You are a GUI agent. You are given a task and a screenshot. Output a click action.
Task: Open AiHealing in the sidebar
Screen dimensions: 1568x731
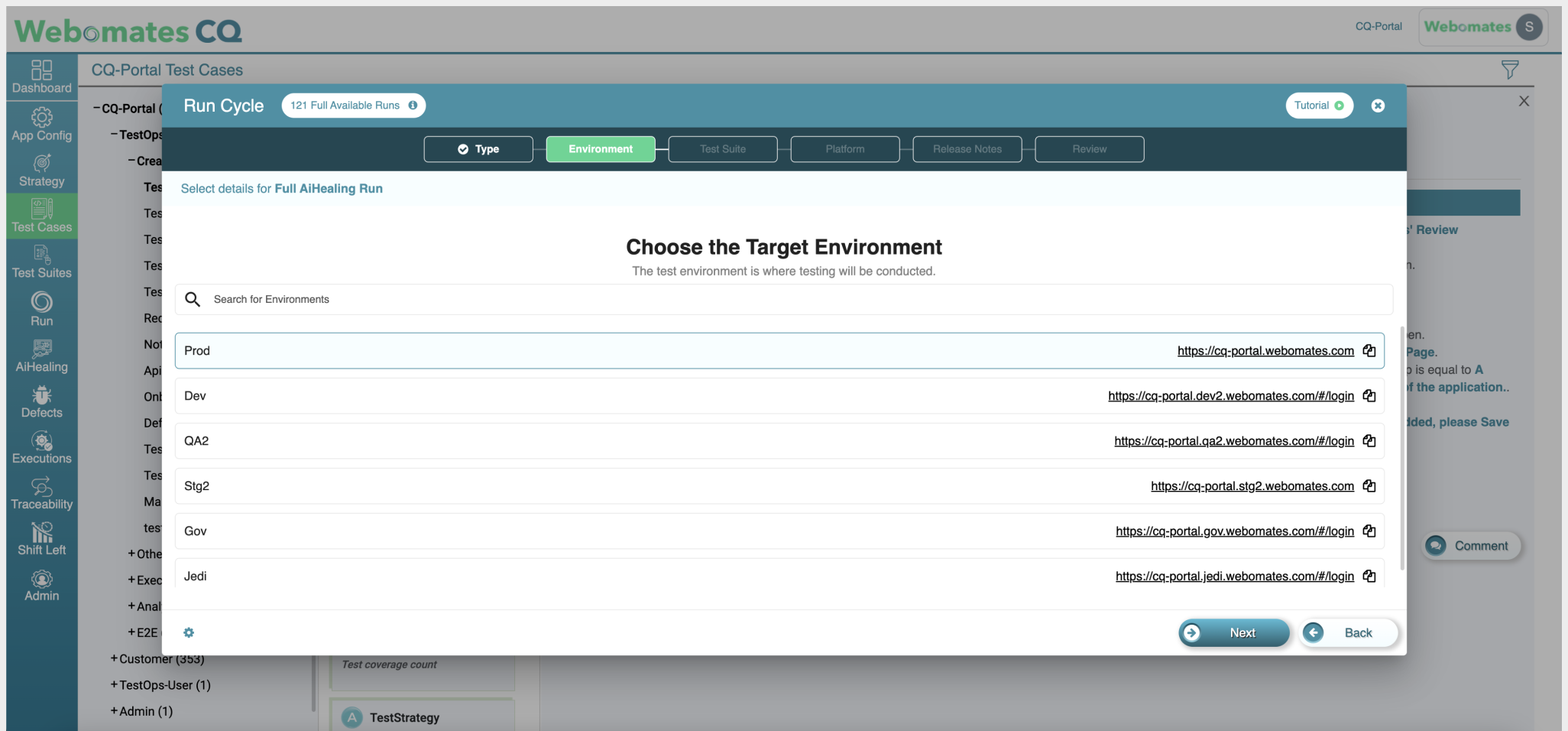pos(41,355)
